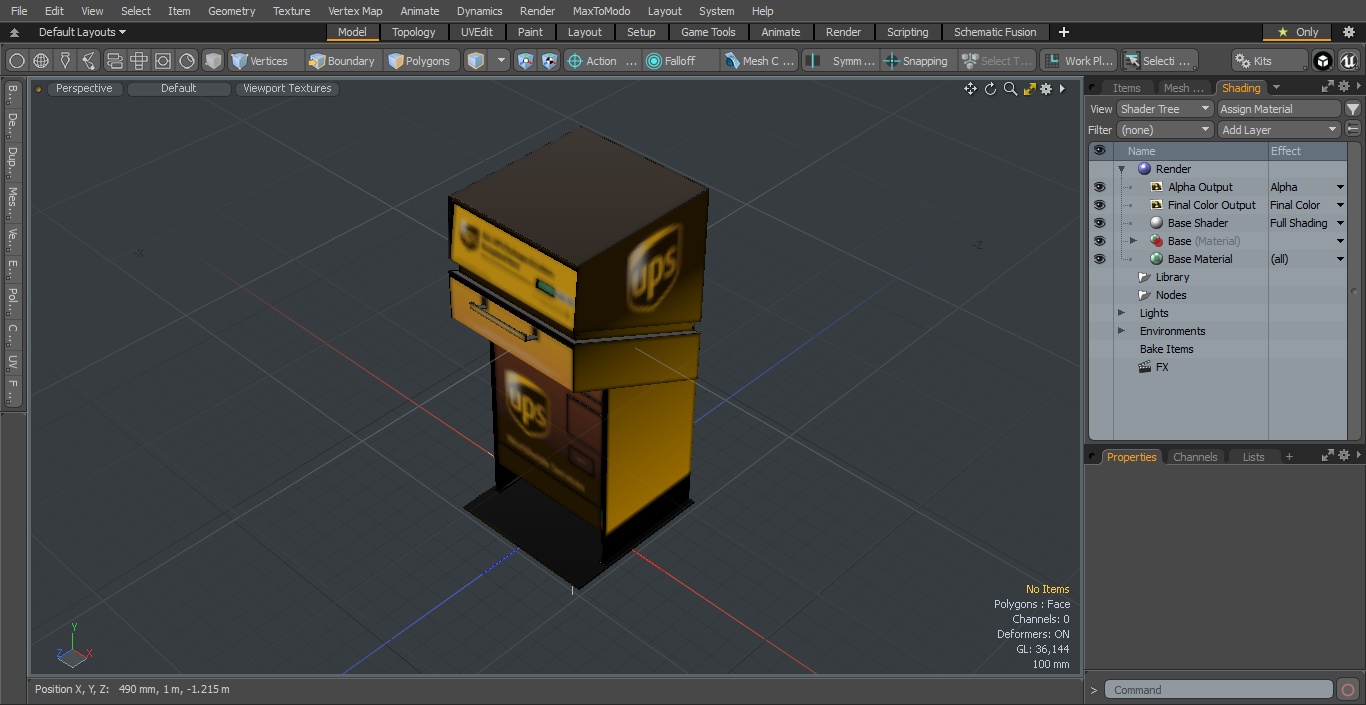This screenshot has height=705, width=1366.
Task: Click the square with inner circle icon
Action: click(x=163, y=61)
